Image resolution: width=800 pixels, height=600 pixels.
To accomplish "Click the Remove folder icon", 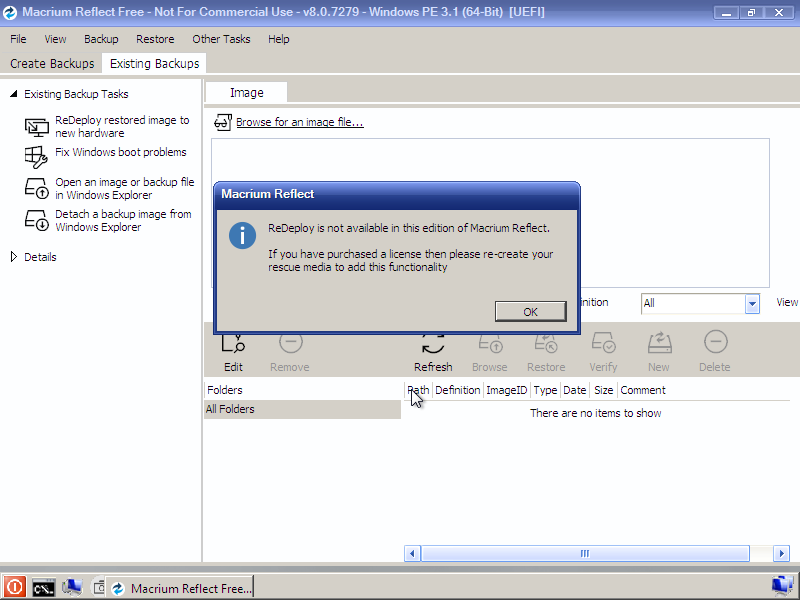I will pyautogui.click(x=290, y=342).
